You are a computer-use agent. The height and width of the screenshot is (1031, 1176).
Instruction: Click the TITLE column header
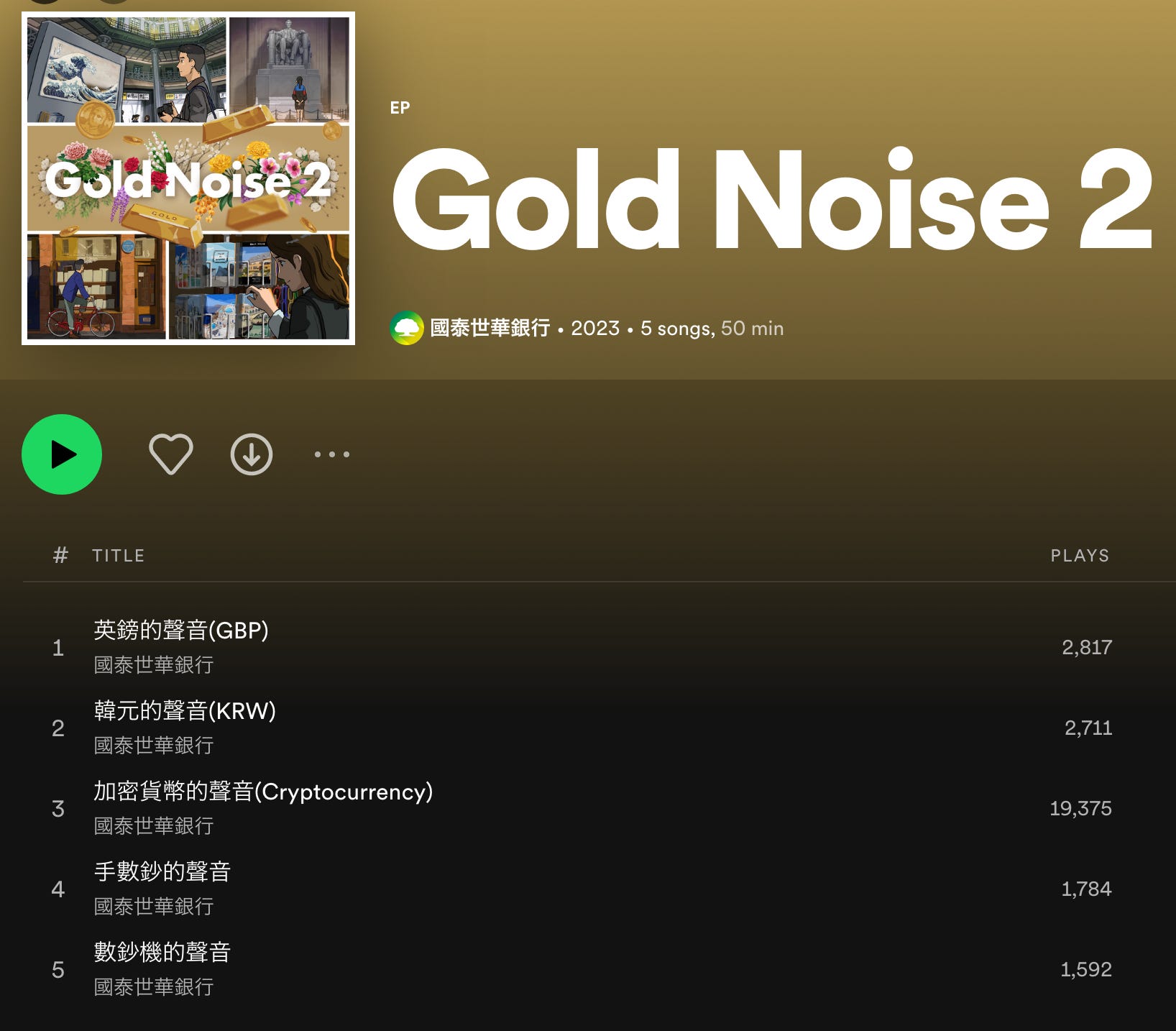tap(119, 556)
